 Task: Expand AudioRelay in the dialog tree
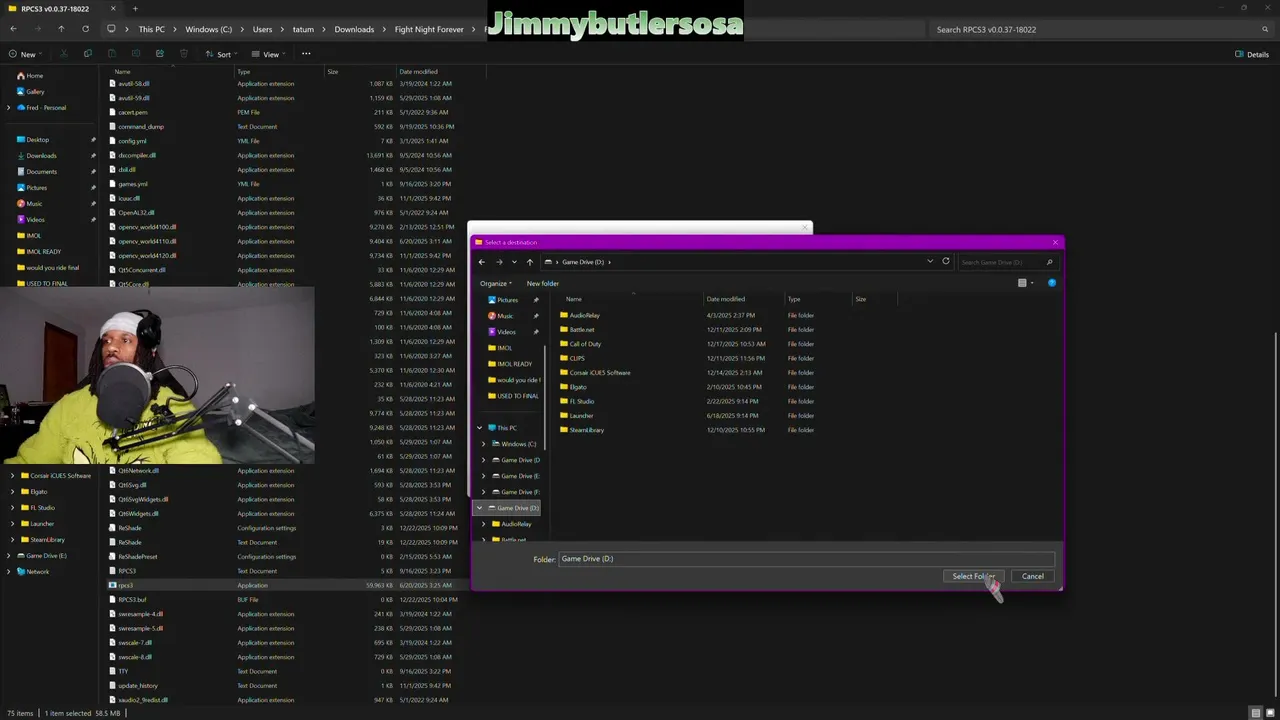coord(484,524)
